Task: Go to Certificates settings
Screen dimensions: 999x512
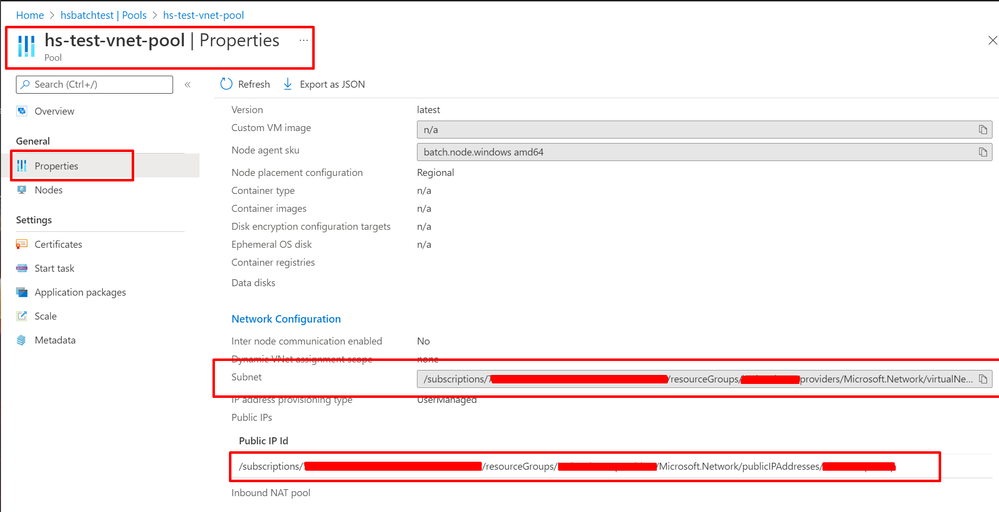Action: click(58, 244)
